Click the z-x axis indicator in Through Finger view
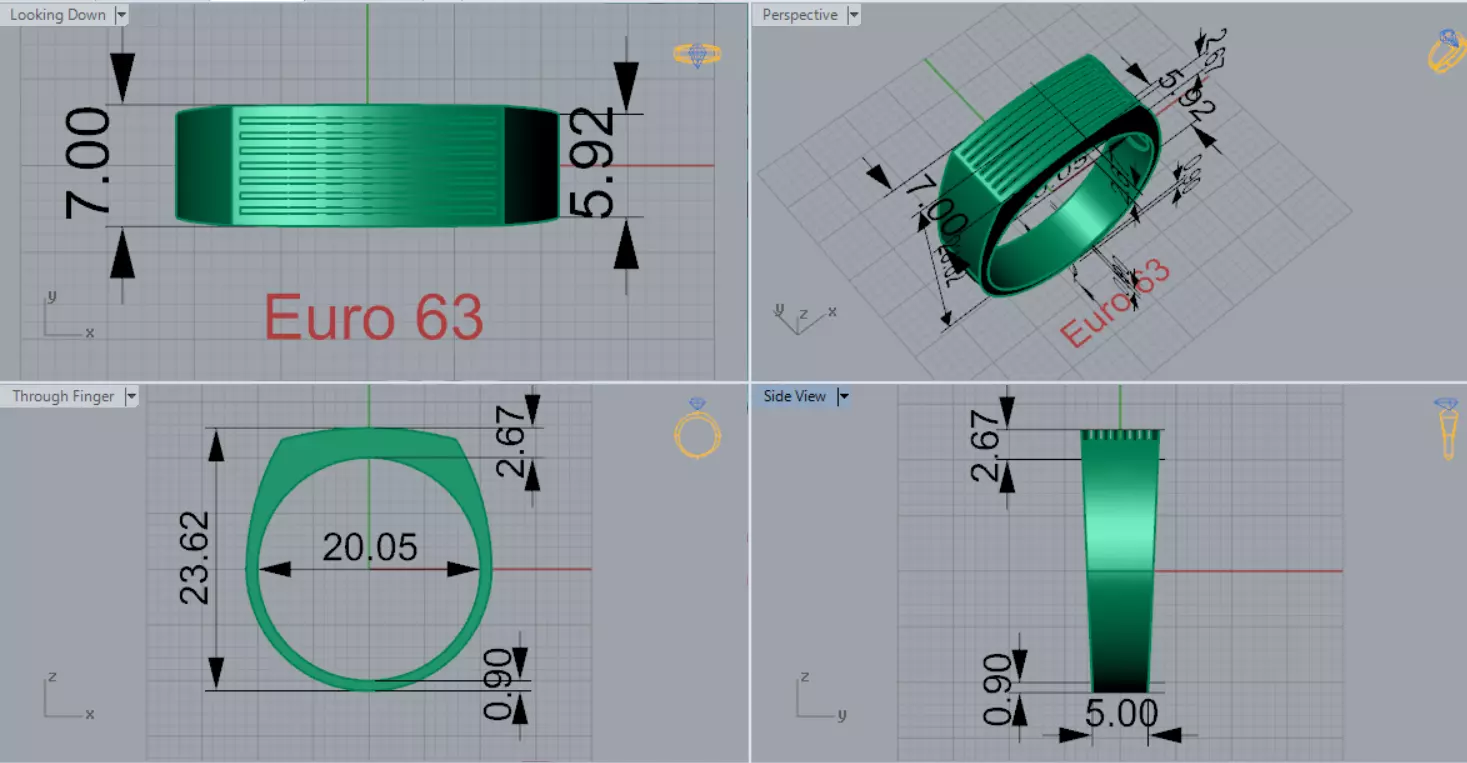 point(68,695)
